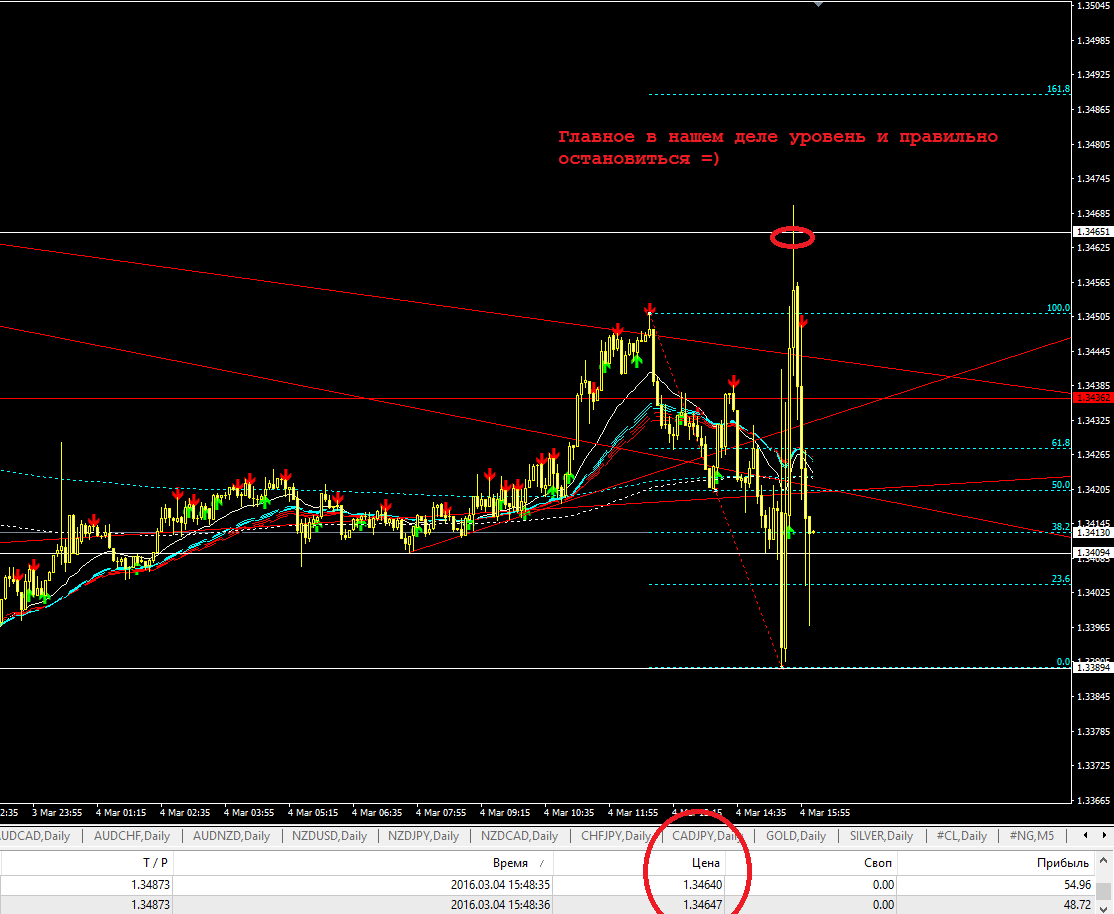Image resolution: width=1114 pixels, height=914 pixels.
Task: Click the chart shift triangle marker at top
Action: (x=818, y=4)
